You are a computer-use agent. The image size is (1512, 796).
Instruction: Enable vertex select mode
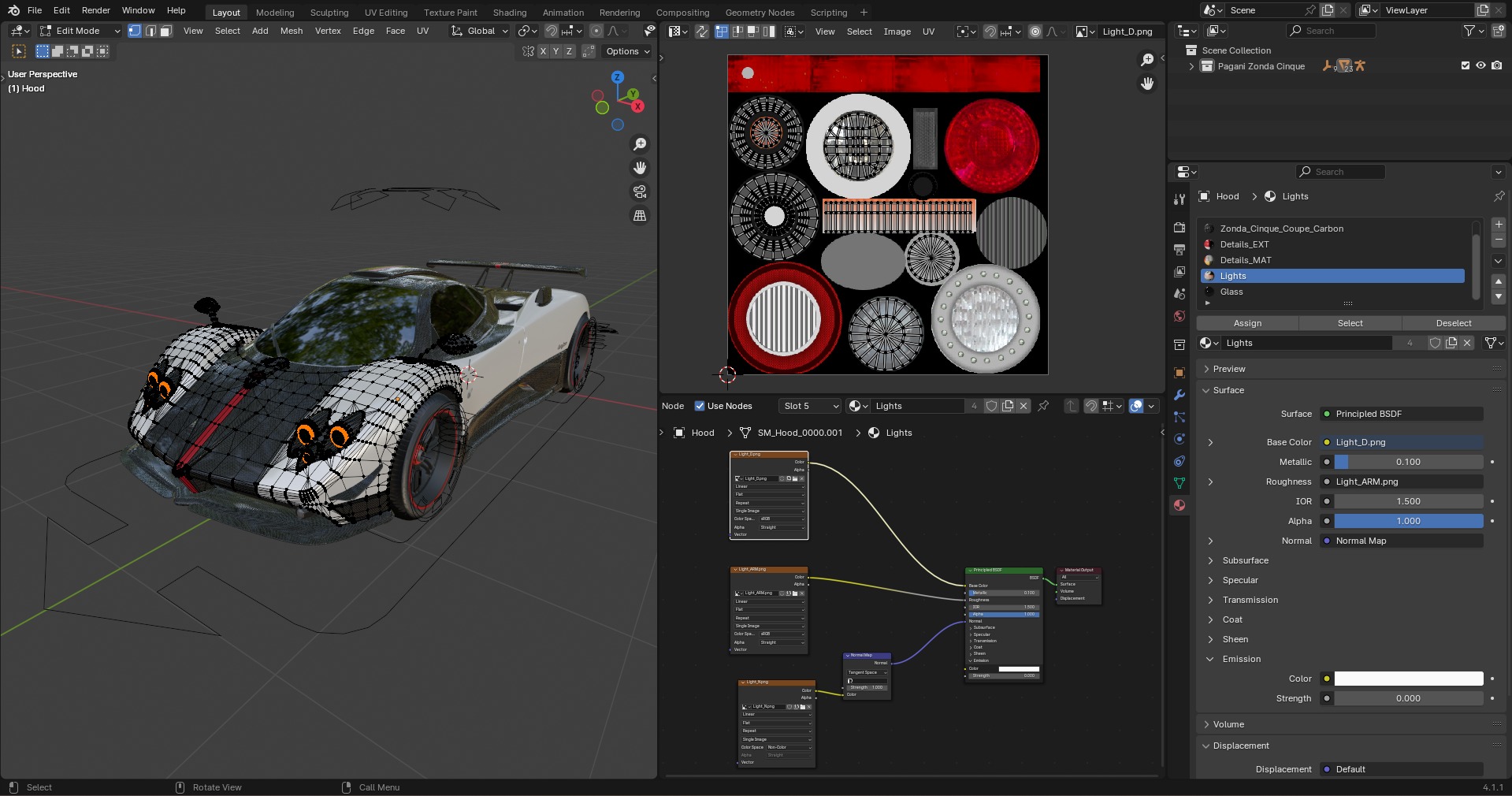135,31
